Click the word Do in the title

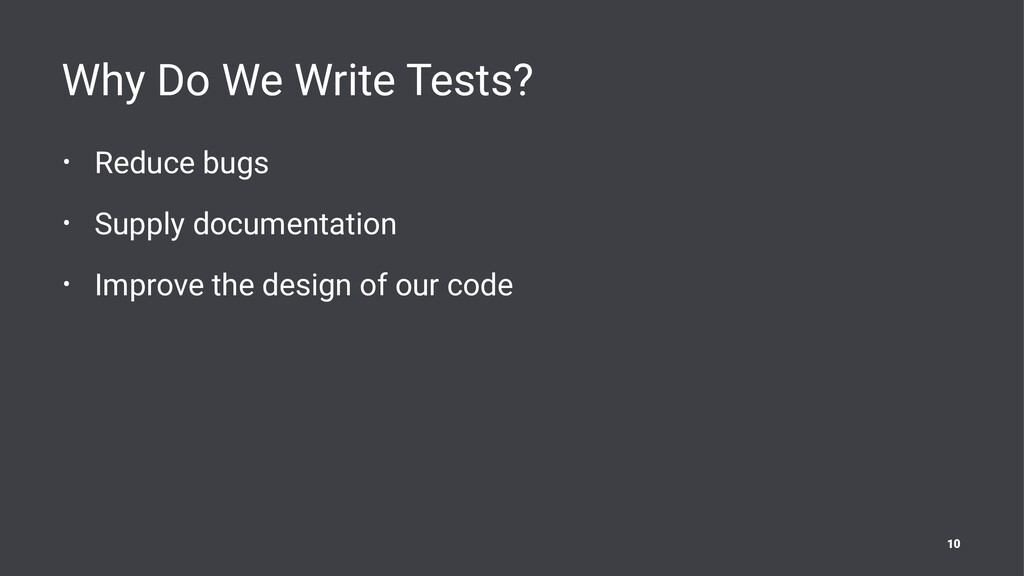point(184,80)
